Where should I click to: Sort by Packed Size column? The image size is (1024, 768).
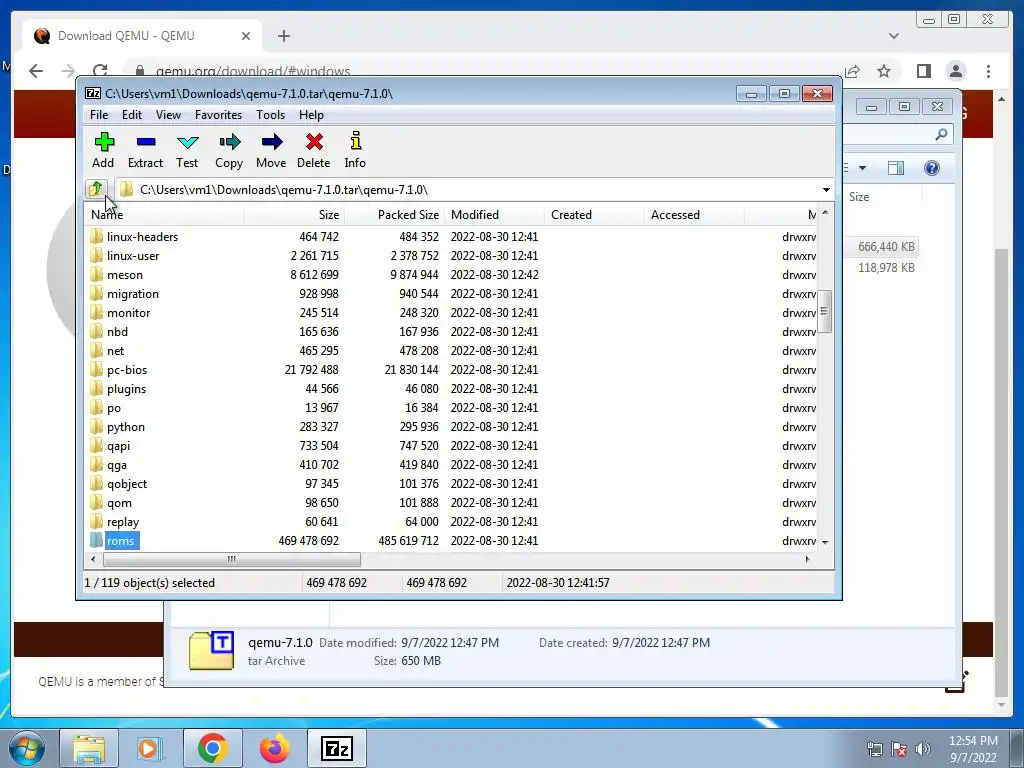(x=394, y=215)
